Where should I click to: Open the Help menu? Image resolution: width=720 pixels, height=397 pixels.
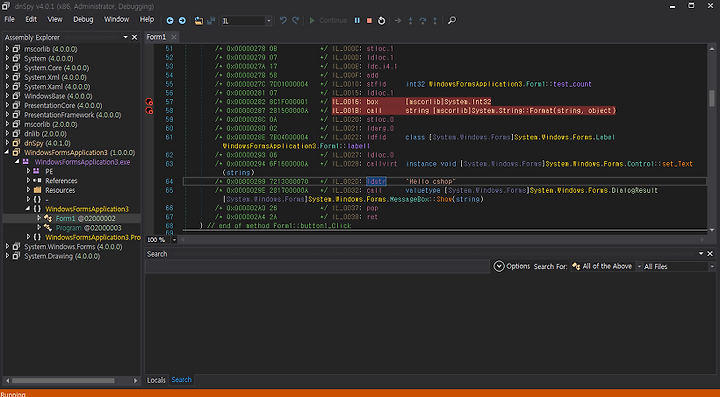pyautogui.click(x=147, y=19)
